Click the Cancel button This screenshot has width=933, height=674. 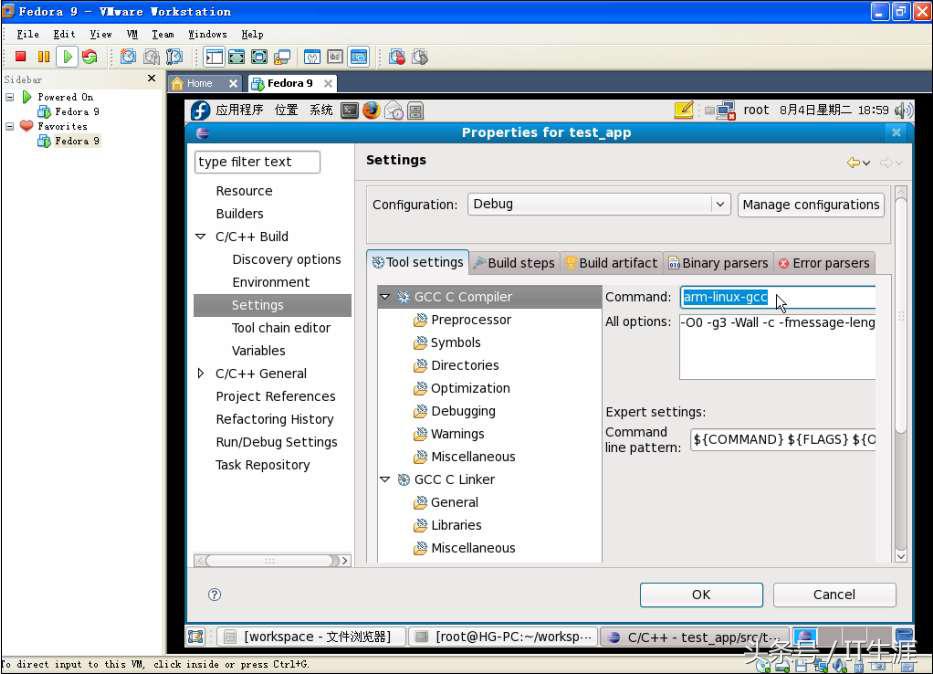point(834,594)
